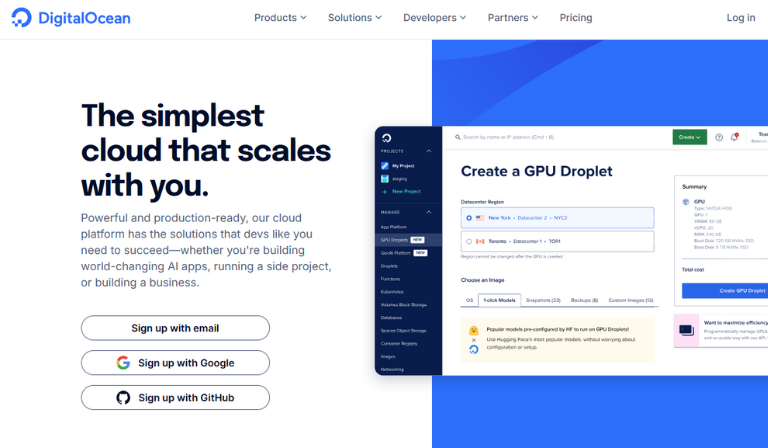Screen dimensions: 768x448
Task: Click the Canada flag icon
Action: pyautogui.click(x=480, y=241)
